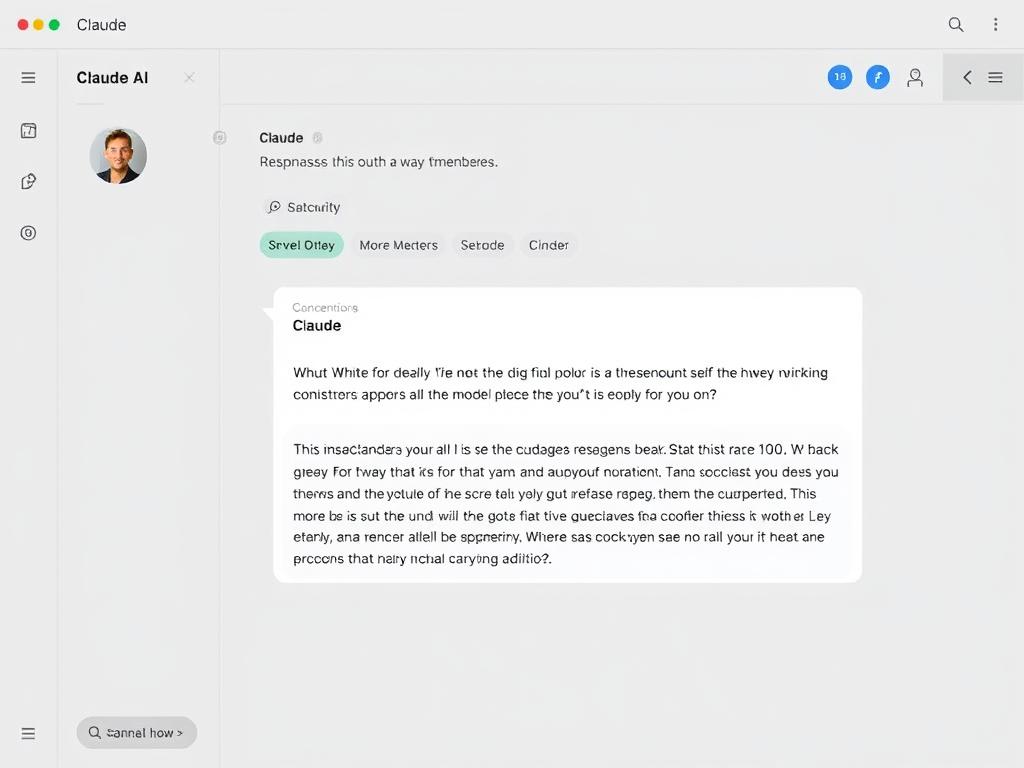Click the profile photo avatar

118,155
